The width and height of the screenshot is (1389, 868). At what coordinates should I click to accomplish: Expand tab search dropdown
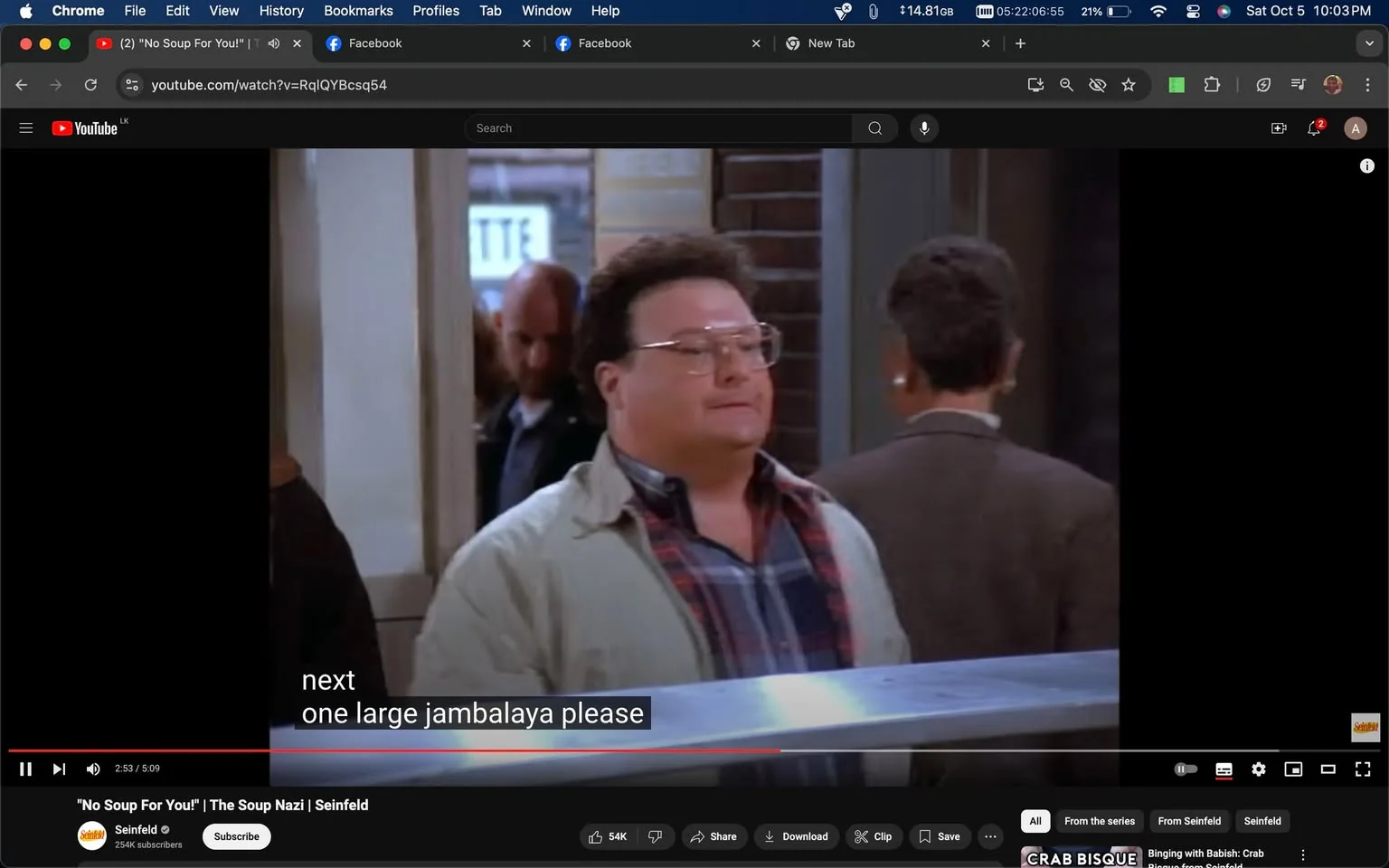[1369, 43]
